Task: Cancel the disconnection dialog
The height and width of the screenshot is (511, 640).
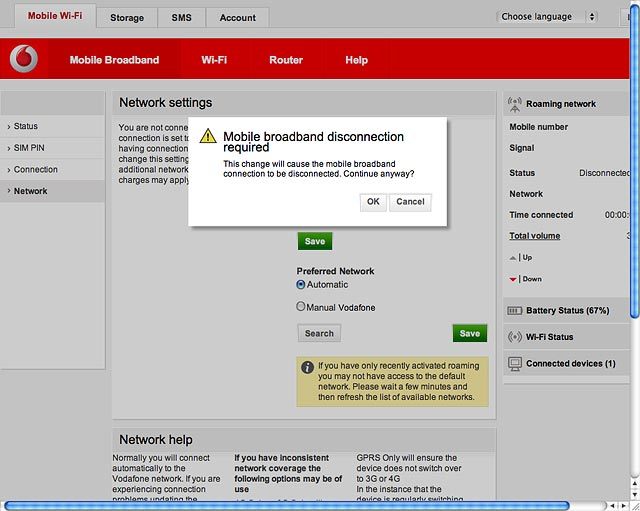Action: pyautogui.click(x=410, y=202)
